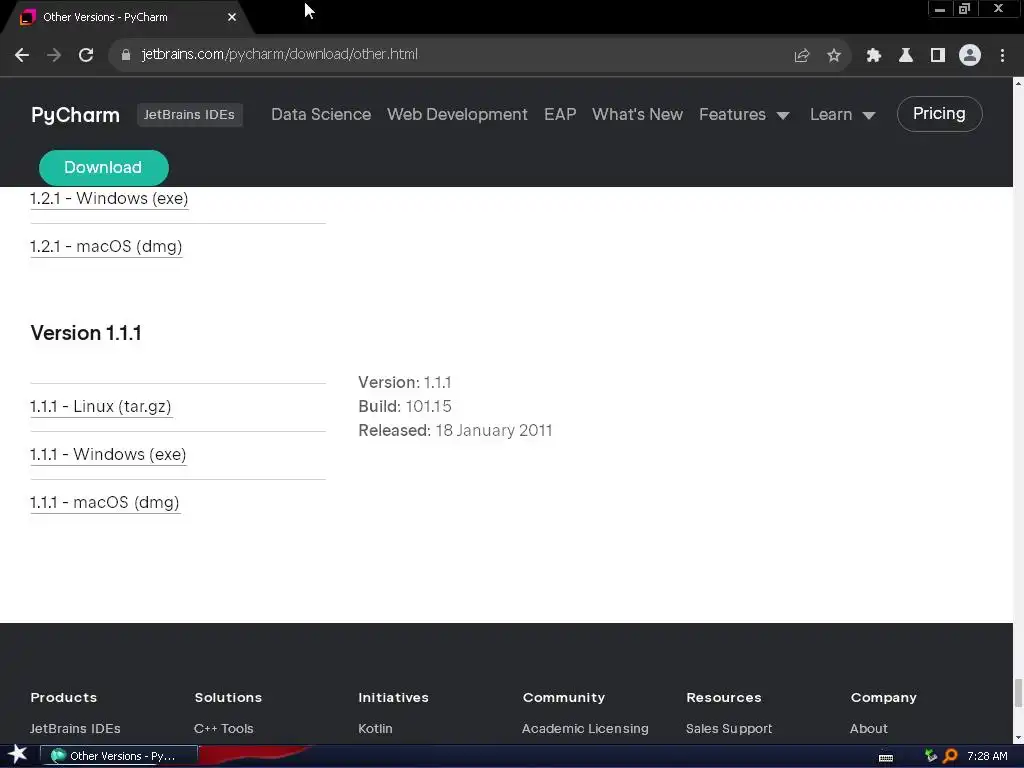Click the taskbar clock 7:28 AM
The image size is (1024, 768).
987,756
